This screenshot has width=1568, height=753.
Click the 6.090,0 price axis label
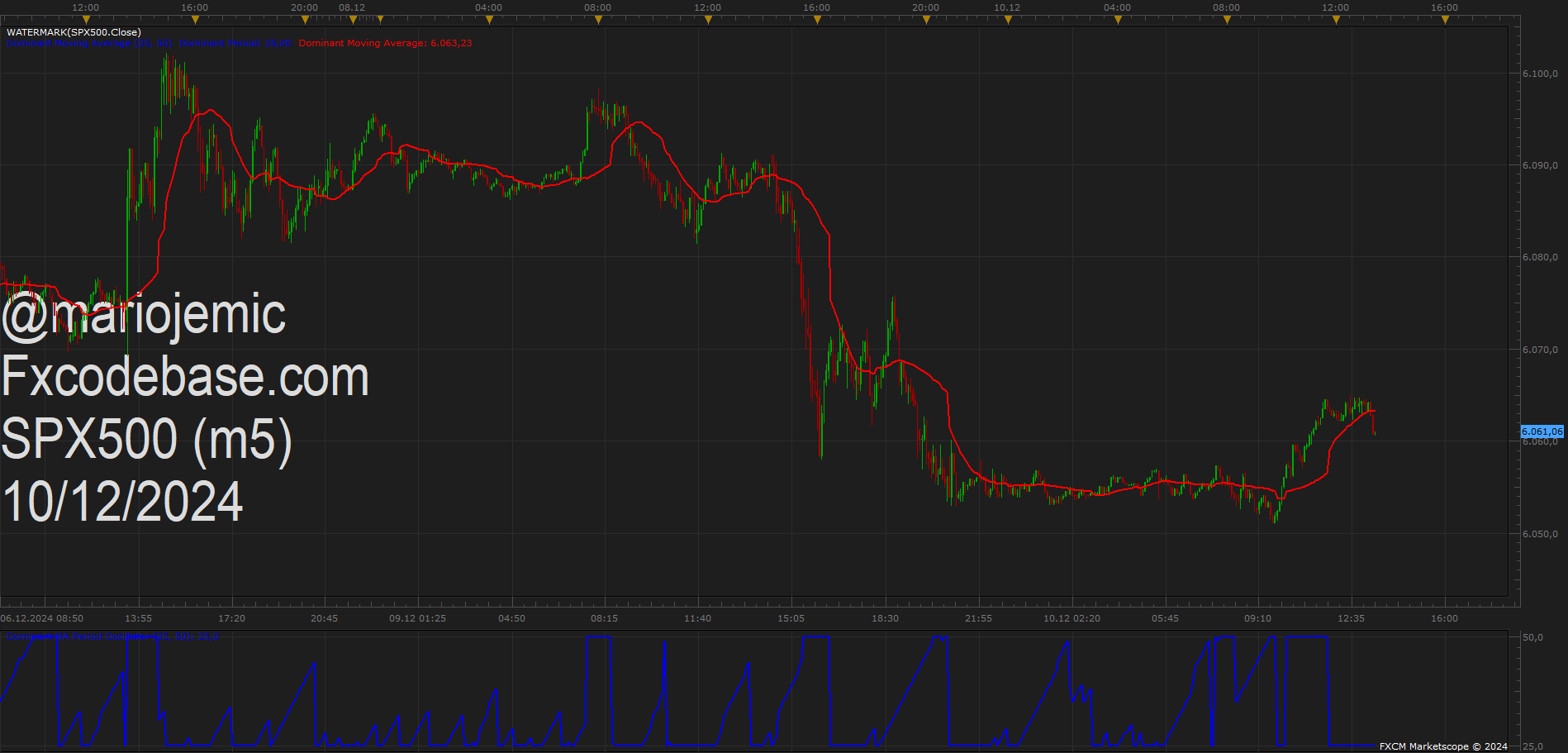[x=1540, y=165]
